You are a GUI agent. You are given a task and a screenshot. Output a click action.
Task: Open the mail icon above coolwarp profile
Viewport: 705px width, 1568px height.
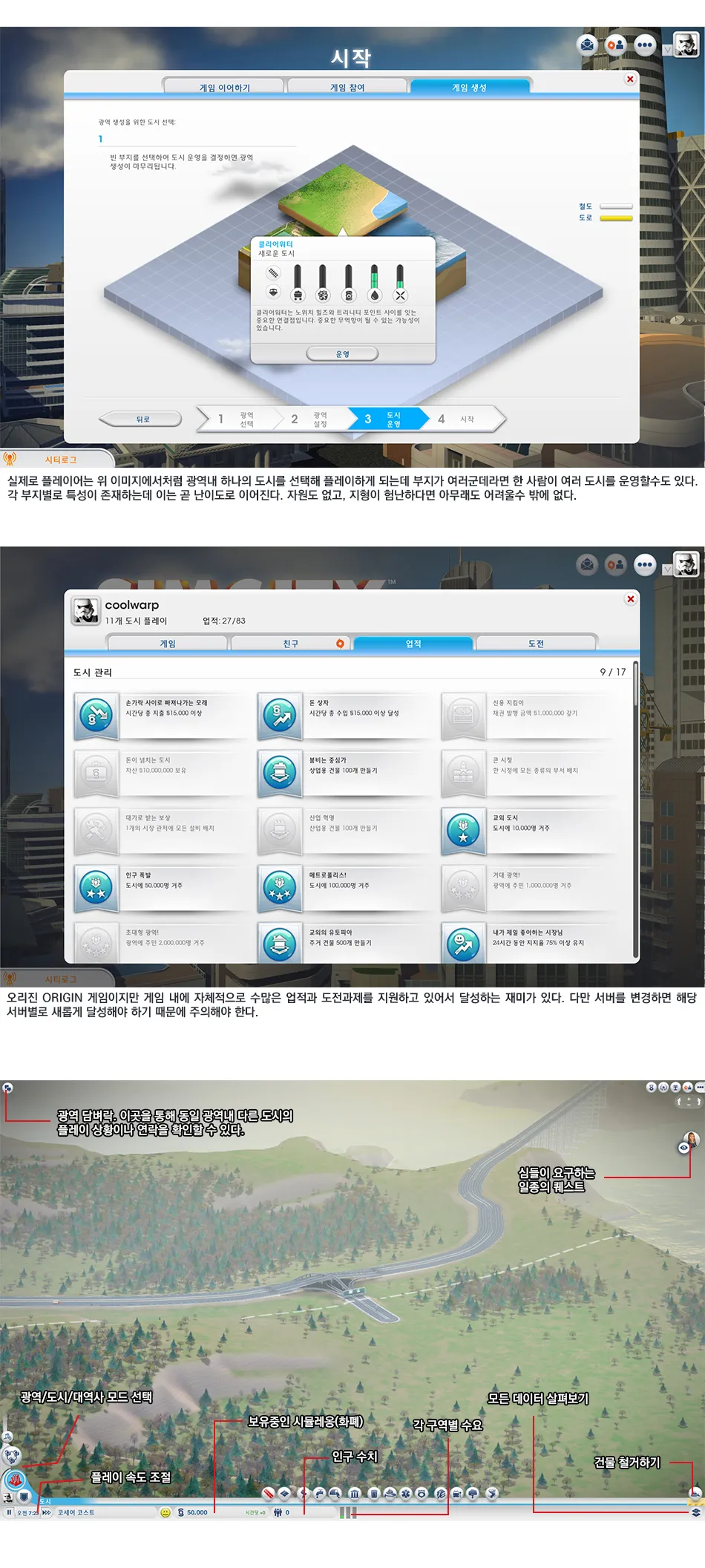point(588,565)
